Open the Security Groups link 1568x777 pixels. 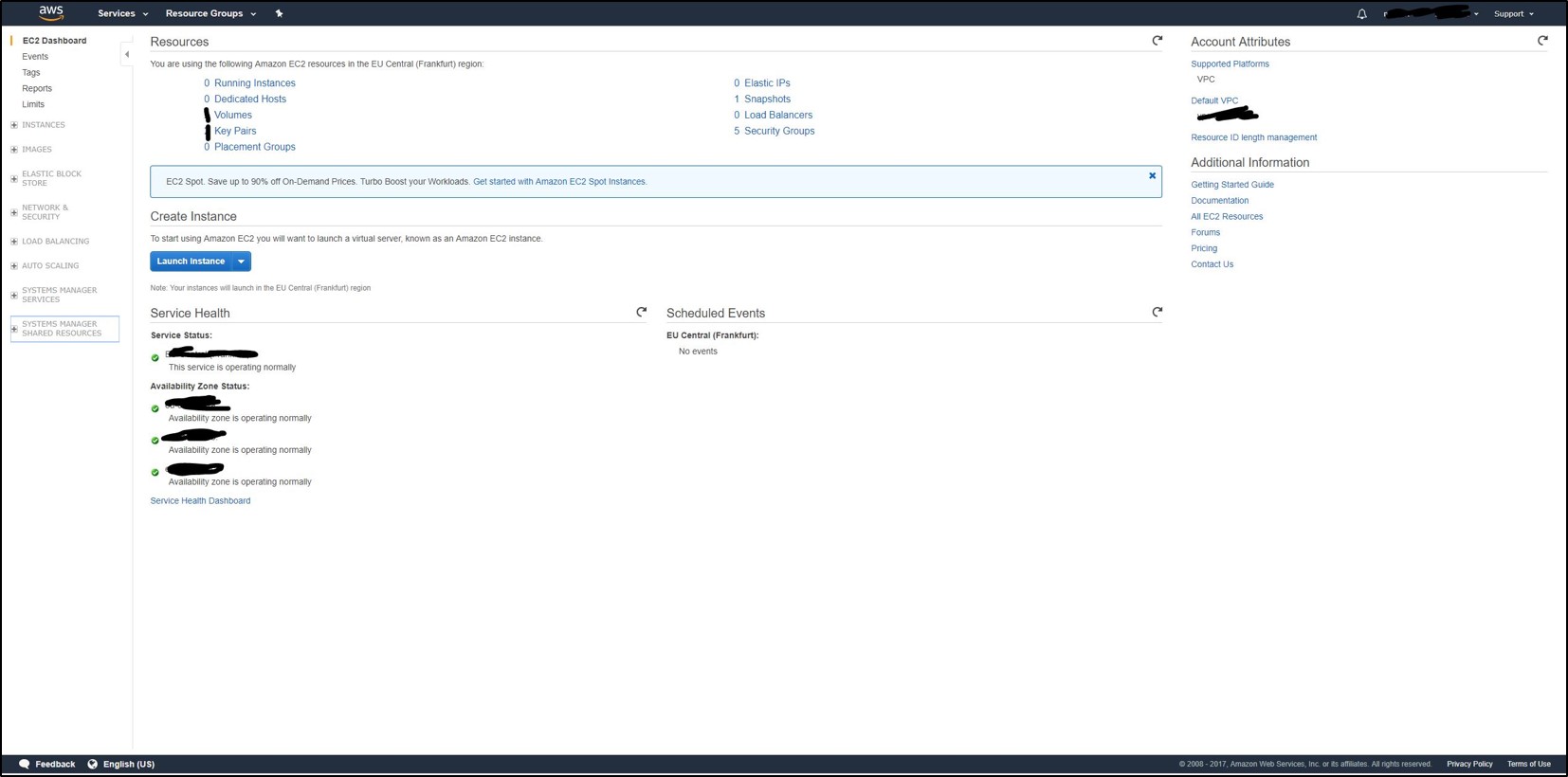click(x=779, y=132)
